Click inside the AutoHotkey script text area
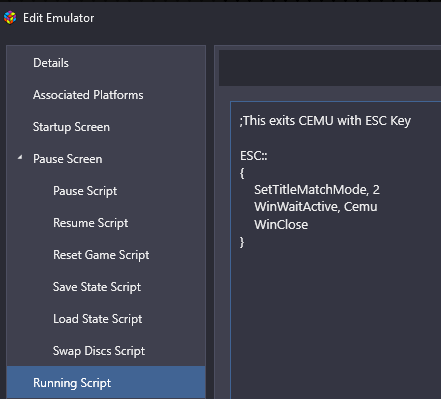The width and height of the screenshot is (441, 399). [x=335, y=250]
